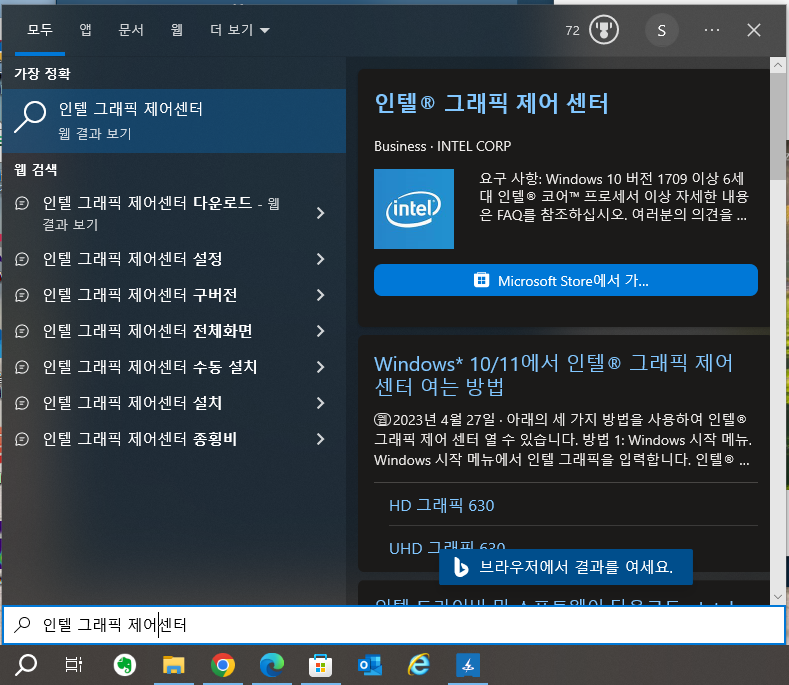The image size is (789, 685).
Task: Open Microsoft Store from the taskbar
Action: [x=321, y=665]
